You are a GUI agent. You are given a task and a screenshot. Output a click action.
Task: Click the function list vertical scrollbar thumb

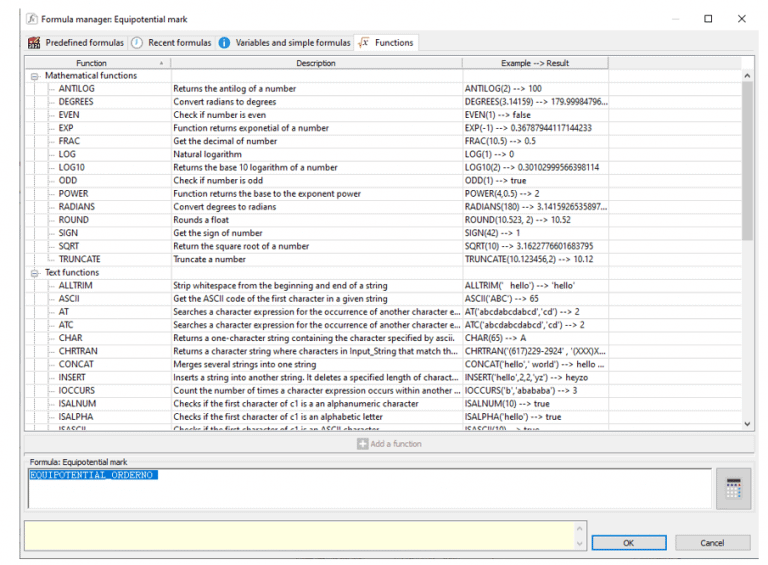[747, 161]
